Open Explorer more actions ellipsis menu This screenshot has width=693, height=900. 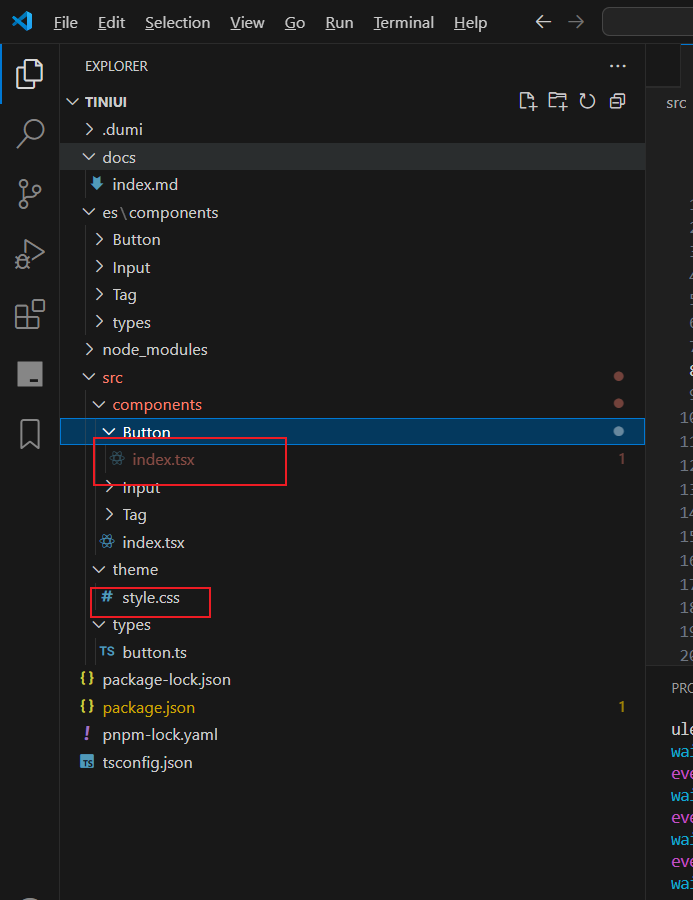click(617, 66)
